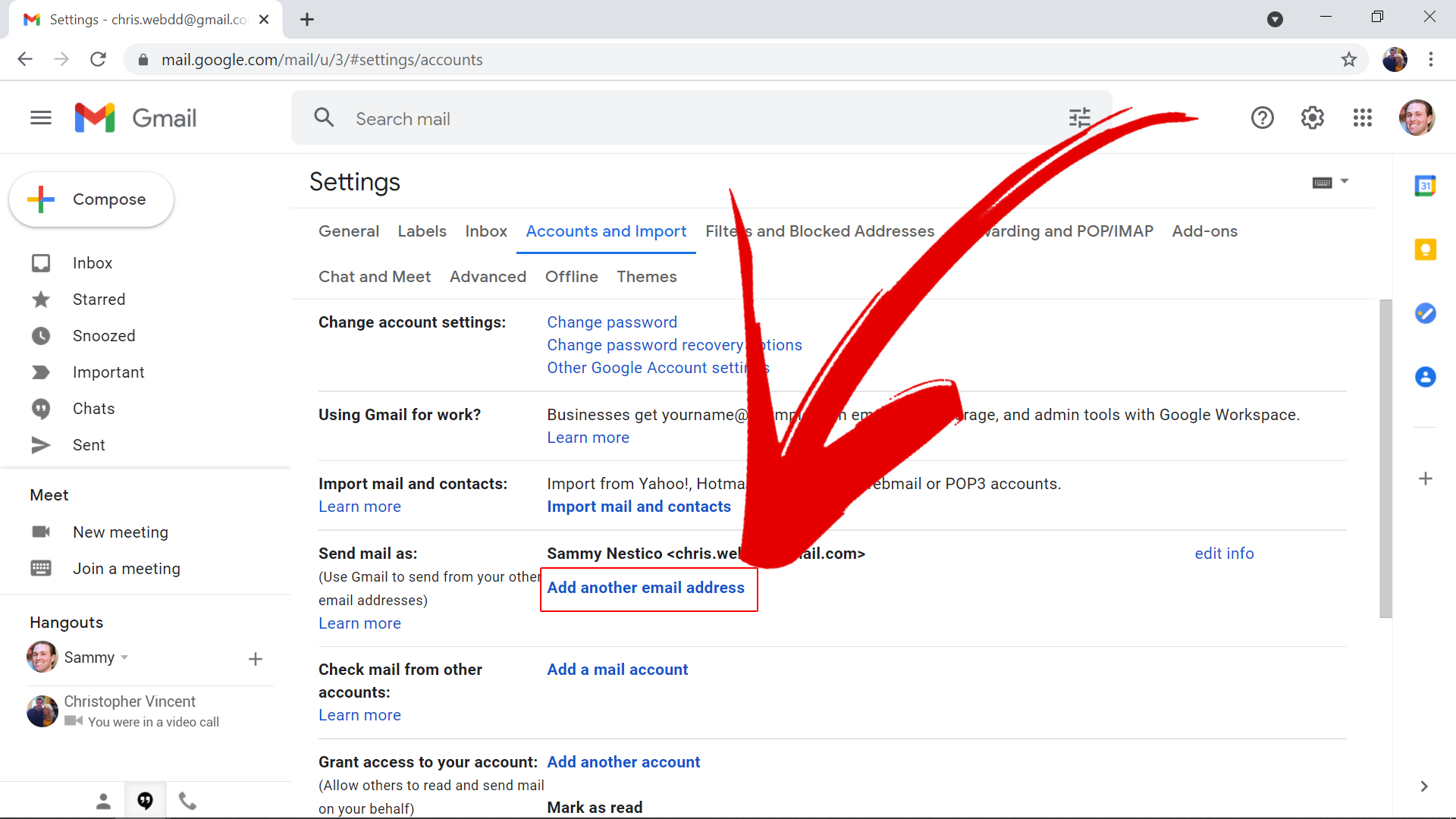Open the Labels settings tab
This screenshot has height=819, width=1456.
click(x=422, y=231)
